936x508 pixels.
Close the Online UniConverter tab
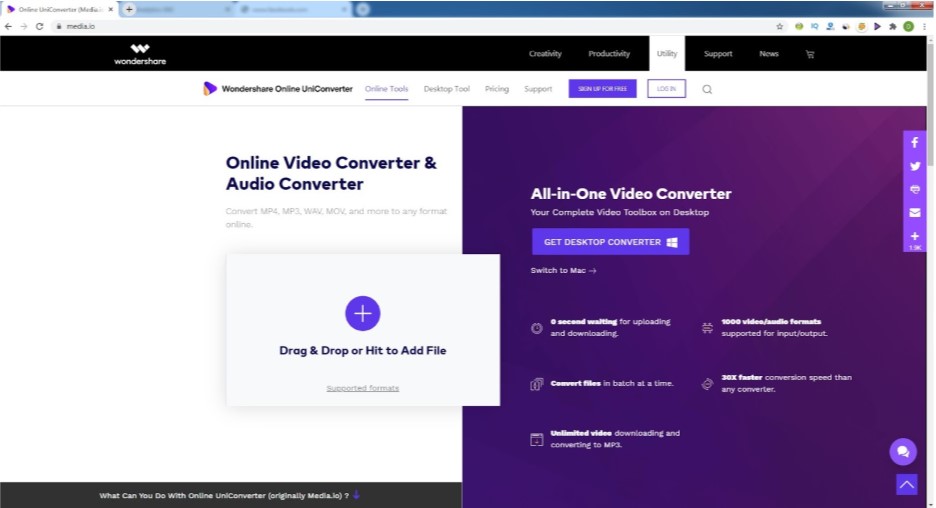click(110, 9)
